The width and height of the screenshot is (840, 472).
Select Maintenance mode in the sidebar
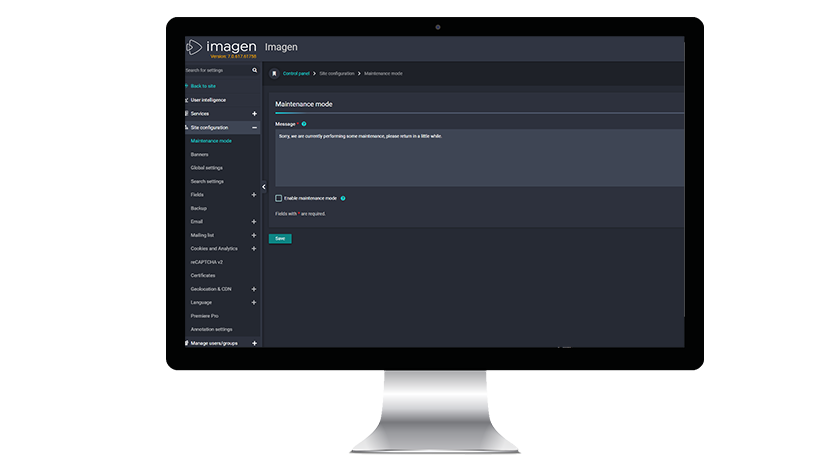pyautogui.click(x=211, y=141)
